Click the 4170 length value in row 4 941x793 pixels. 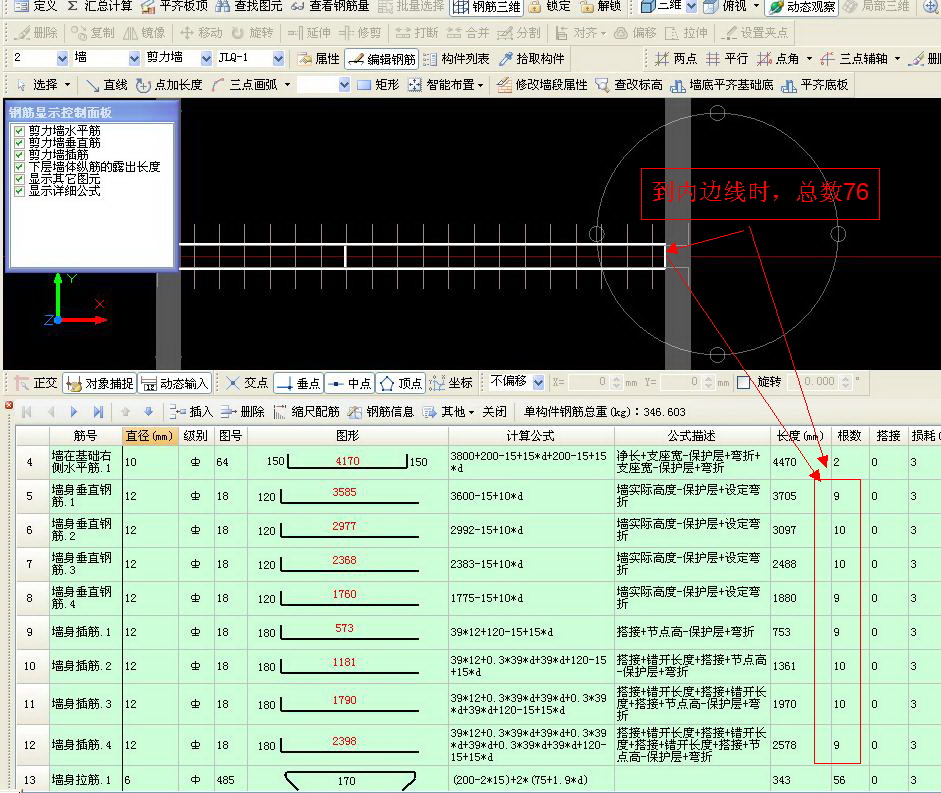tap(347, 461)
